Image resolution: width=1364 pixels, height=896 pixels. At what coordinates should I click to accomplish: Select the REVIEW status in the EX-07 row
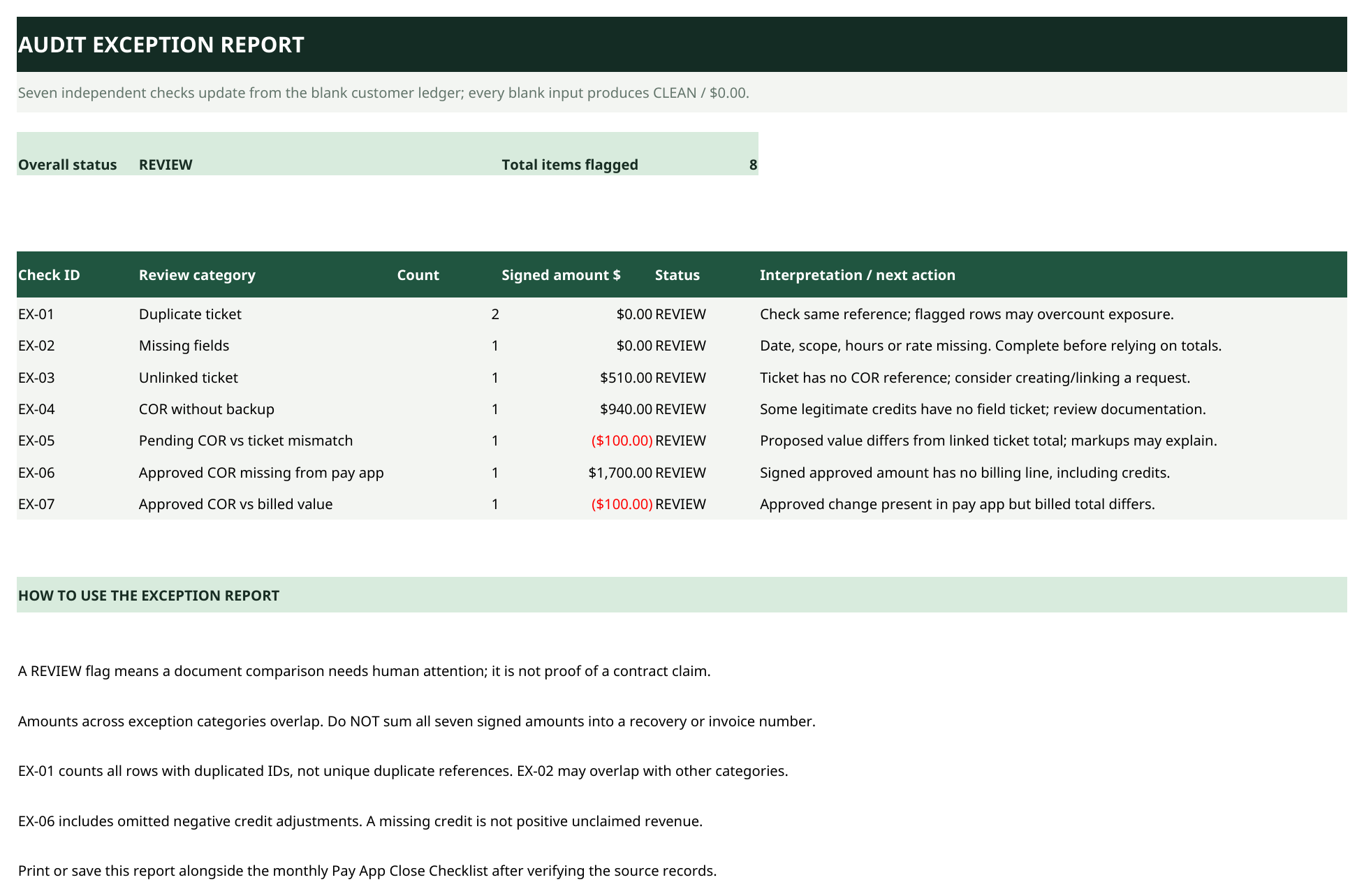(680, 504)
